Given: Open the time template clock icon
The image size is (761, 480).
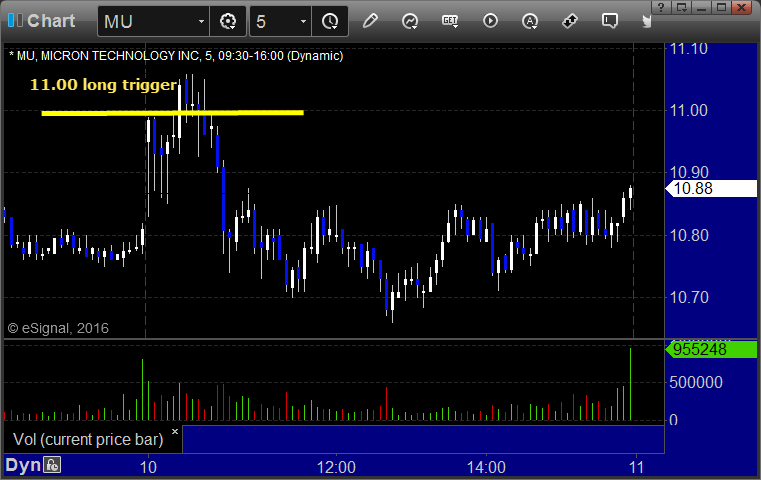Looking at the screenshot, I should (x=330, y=21).
